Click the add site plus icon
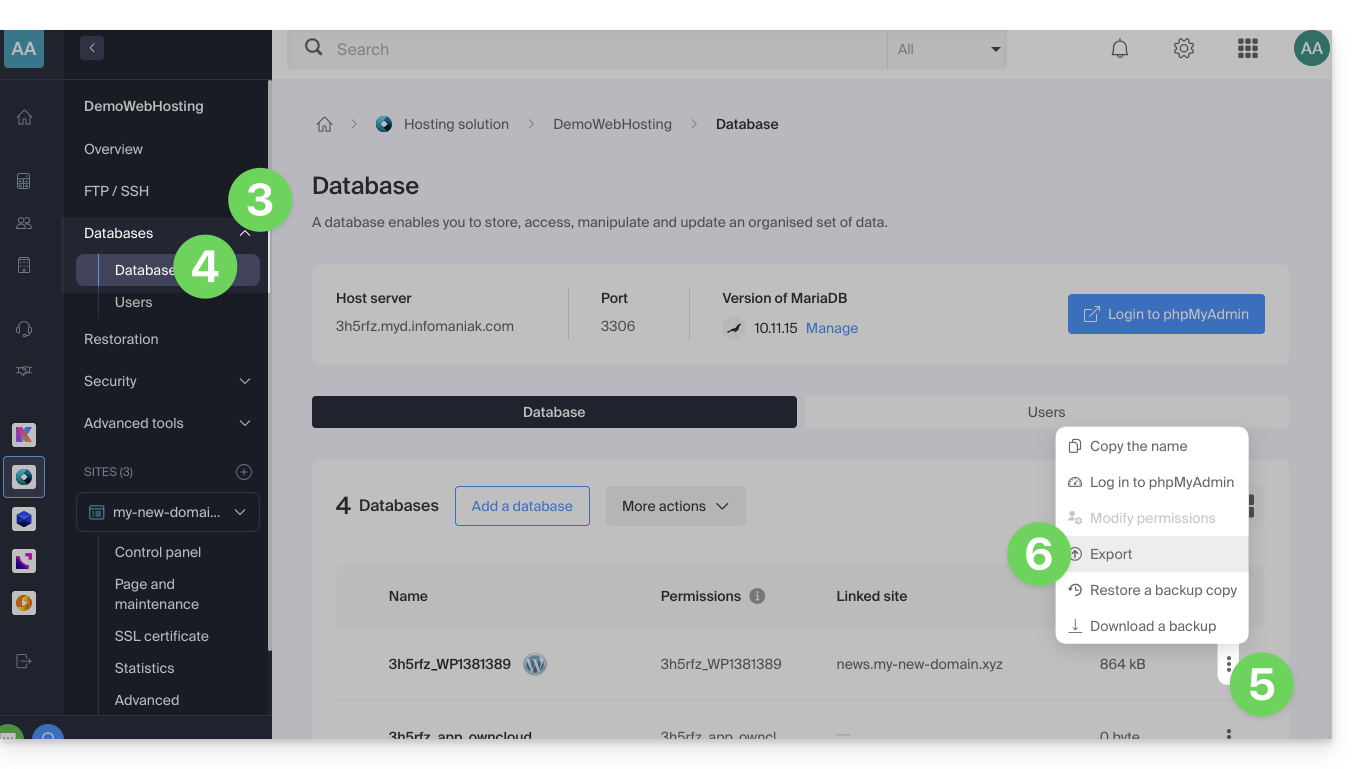Viewport: 1362px width, 769px height. point(244,472)
